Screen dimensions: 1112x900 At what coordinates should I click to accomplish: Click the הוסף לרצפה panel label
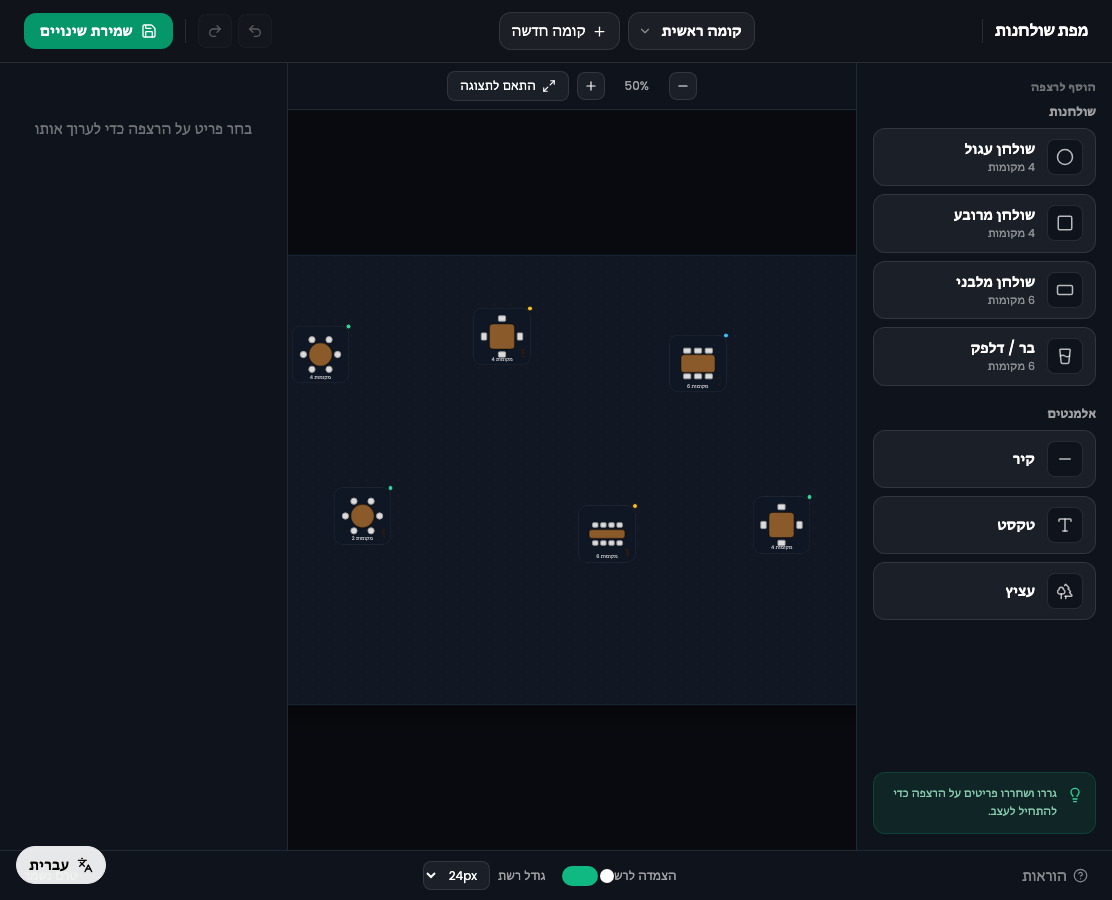(x=1063, y=87)
